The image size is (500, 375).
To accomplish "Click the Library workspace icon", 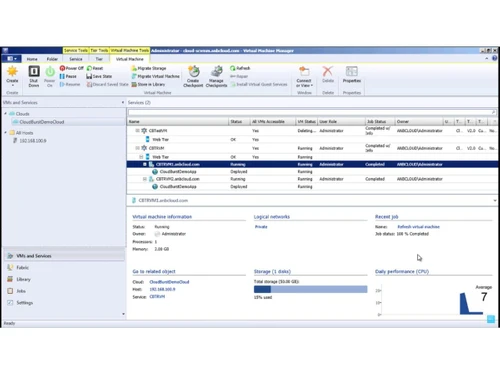I will [x=10, y=279].
